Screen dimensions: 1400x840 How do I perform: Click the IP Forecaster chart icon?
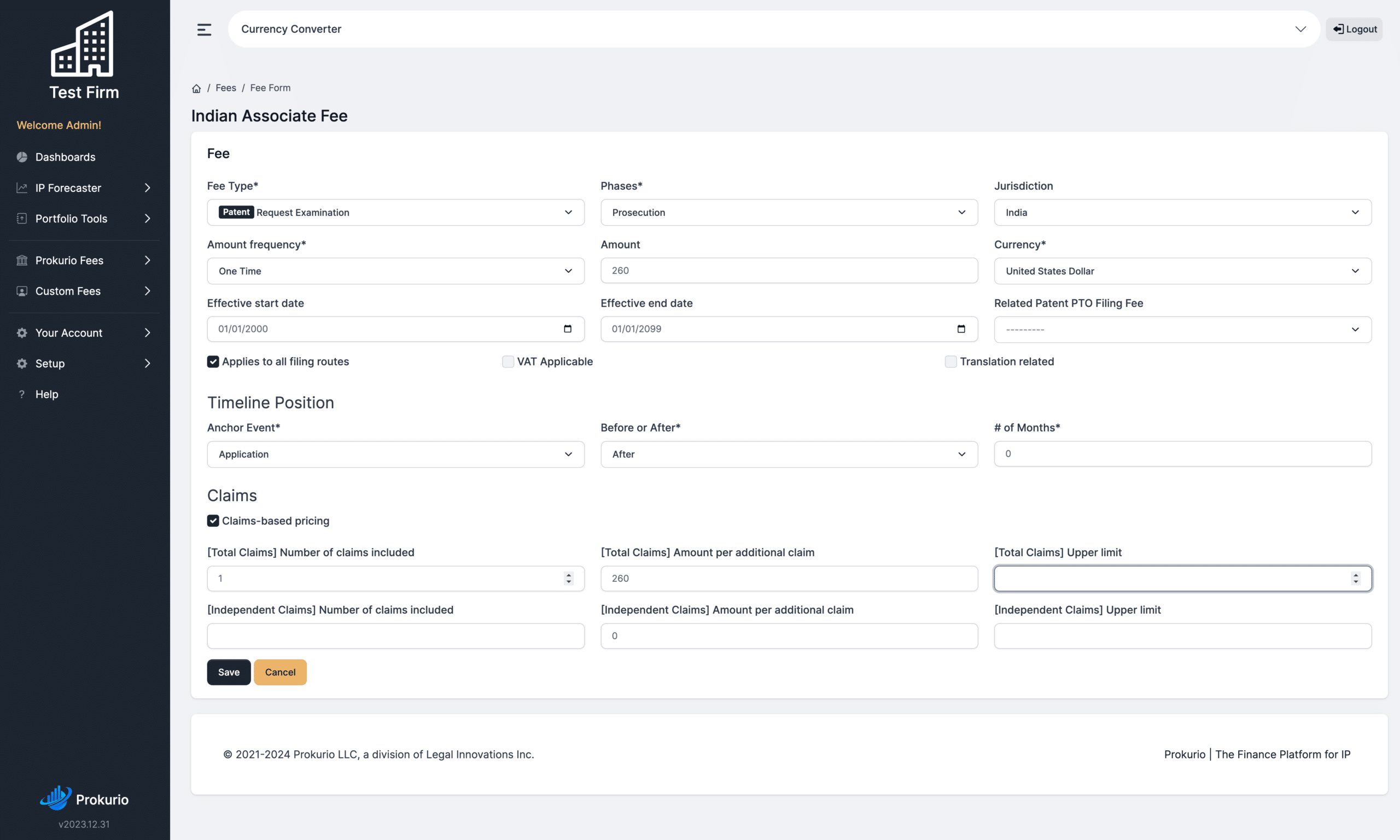pyautogui.click(x=22, y=188)
